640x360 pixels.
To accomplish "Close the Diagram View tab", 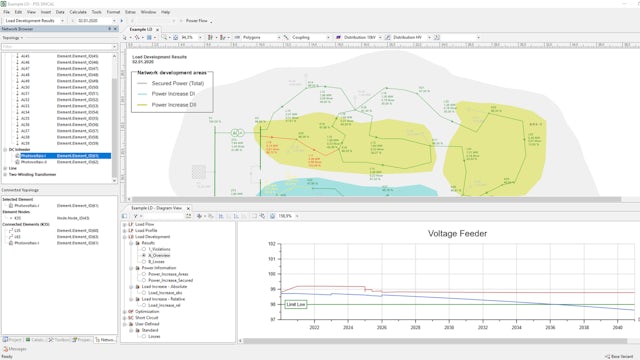I will (188, 209).
